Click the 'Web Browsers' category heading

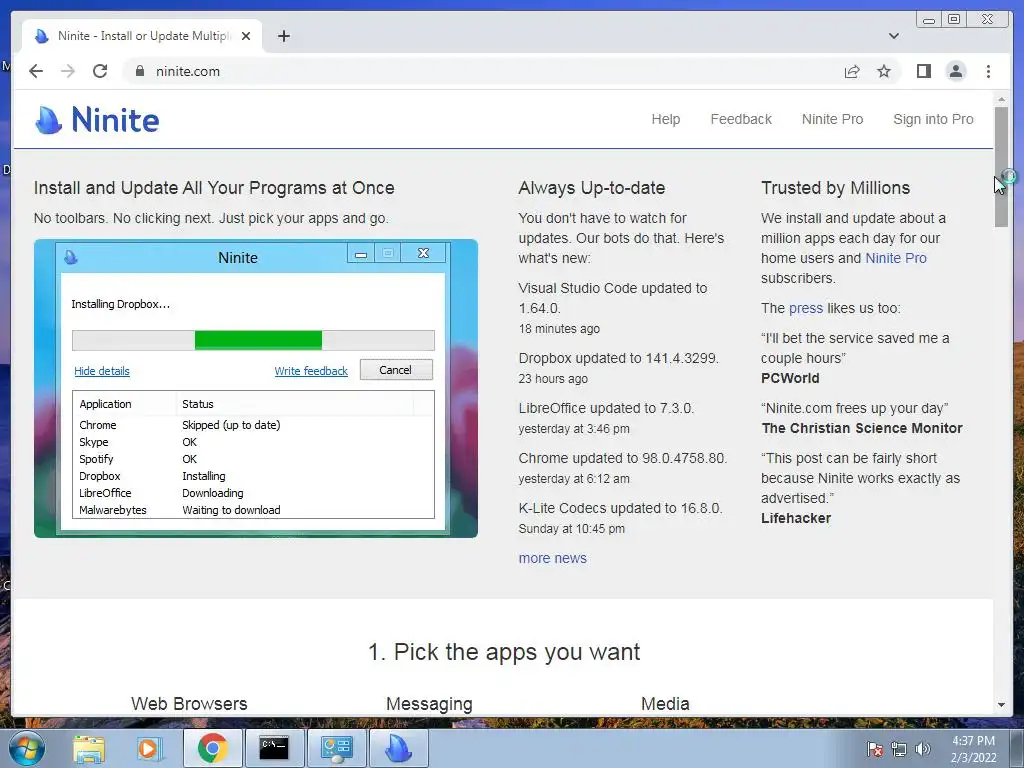click(189, 704)
